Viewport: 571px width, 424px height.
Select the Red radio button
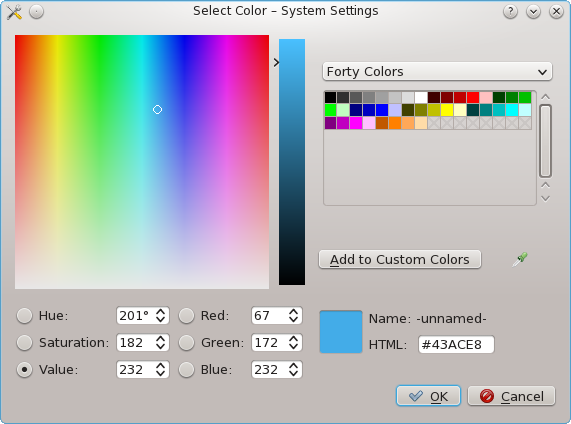[186, 315]
